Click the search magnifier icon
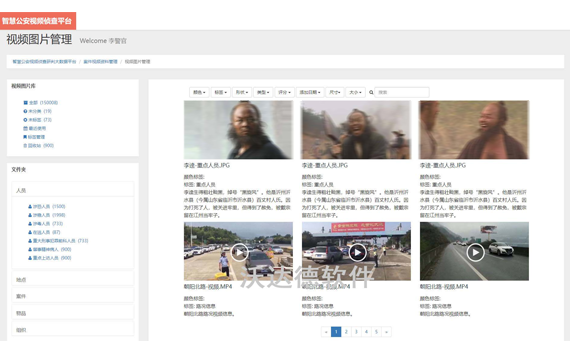The height and width of the screenshot is (360, 570). click(x=371, y=92)
